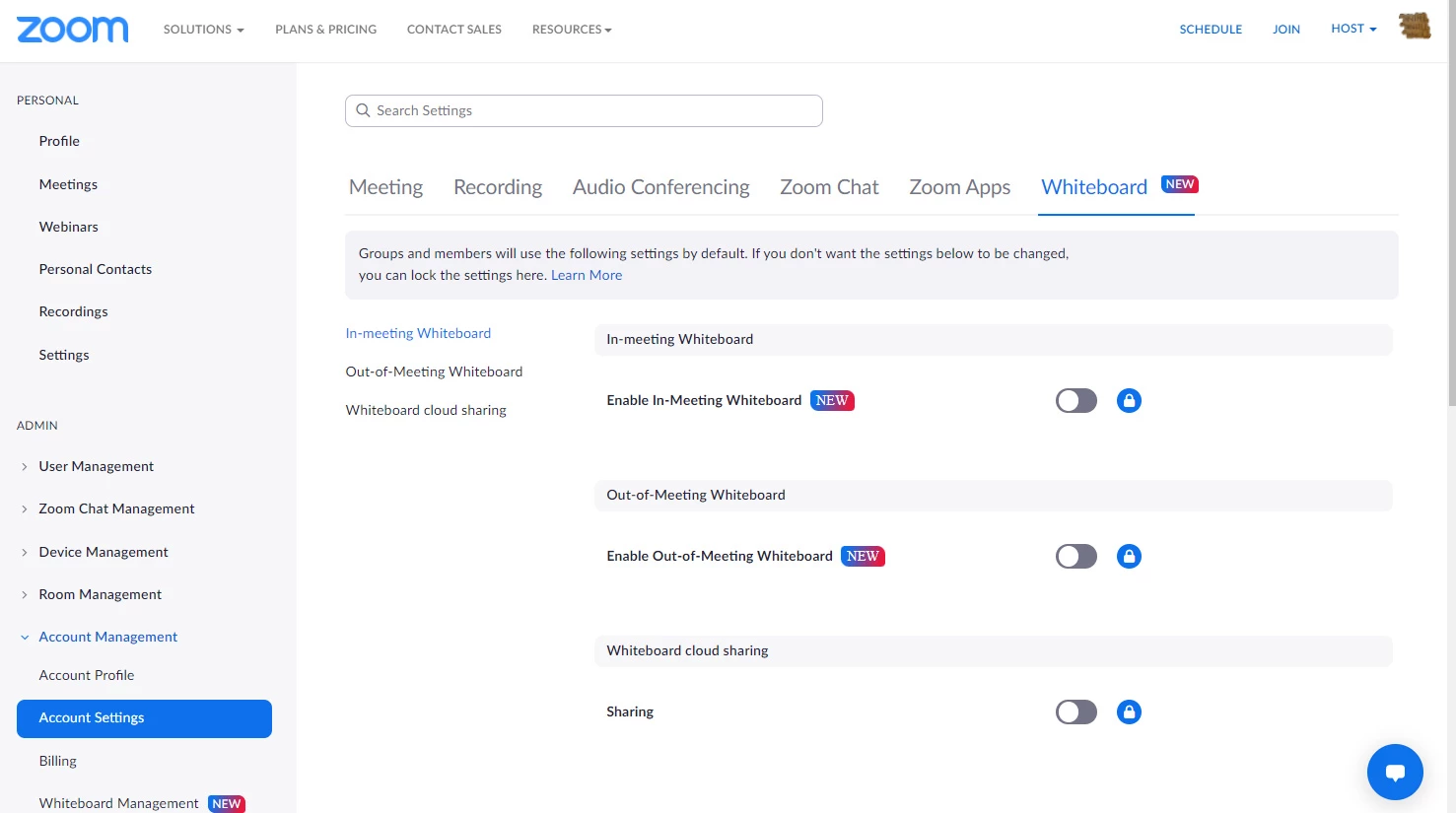Click the lock icon for In-Meeting Whiteboard
The height and width of the screenshot is (813, 1456).
point(1129,400)
